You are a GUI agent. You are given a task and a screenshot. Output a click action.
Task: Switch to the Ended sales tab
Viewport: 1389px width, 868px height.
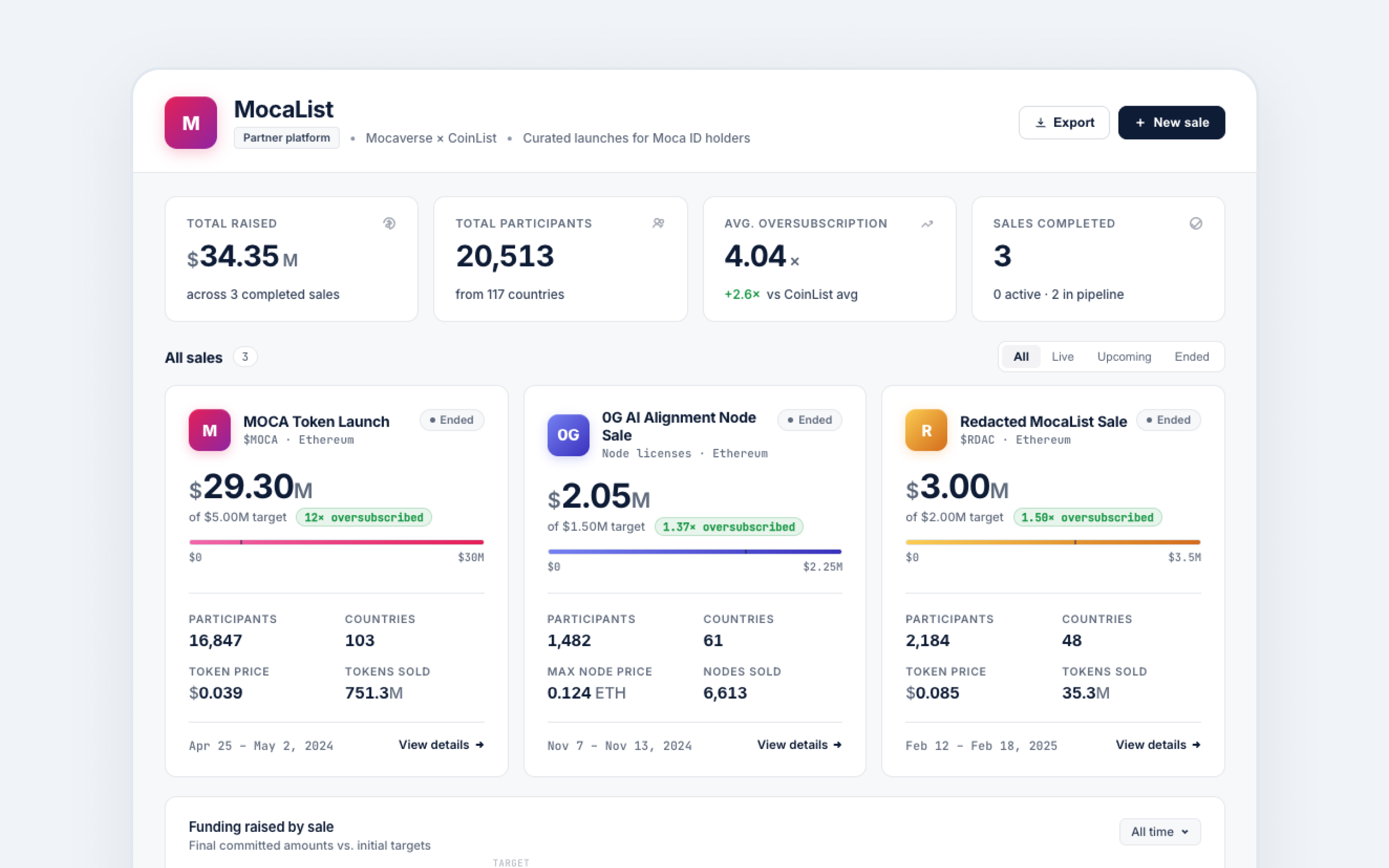click(x=1192, y=356)
